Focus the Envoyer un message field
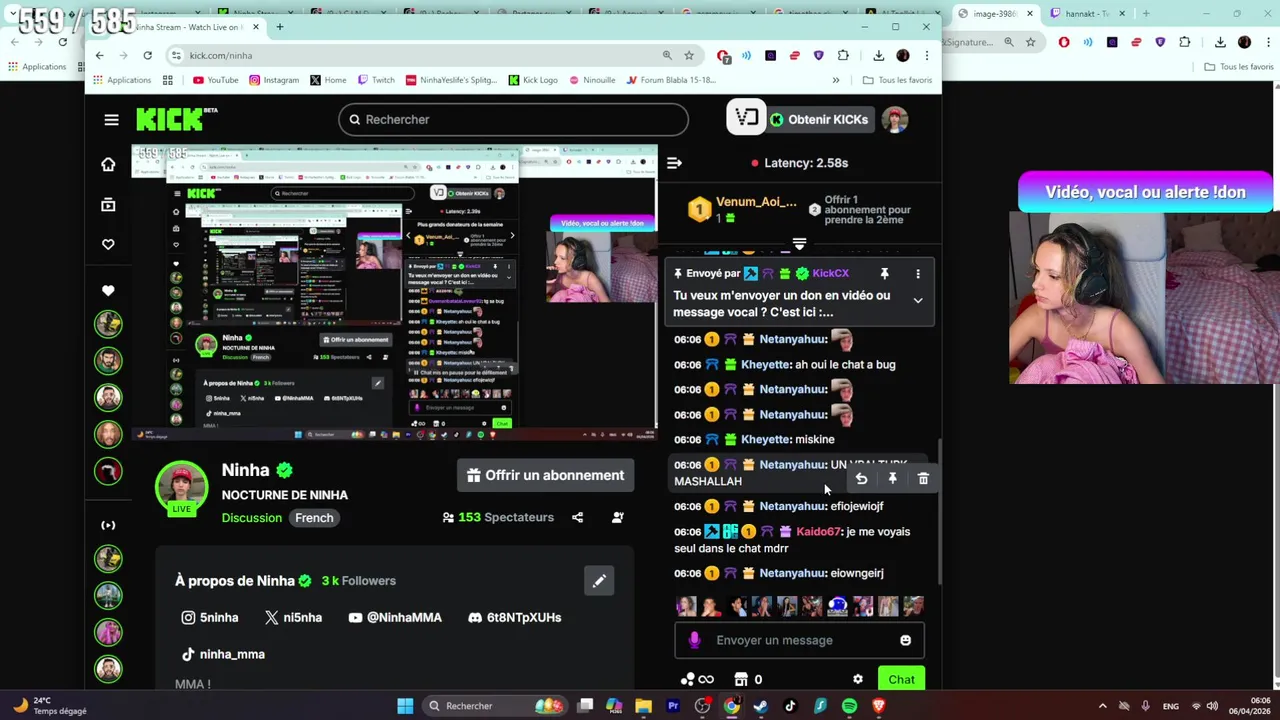1280x720 pixels. pyautogui.click(x=799, y=640)
